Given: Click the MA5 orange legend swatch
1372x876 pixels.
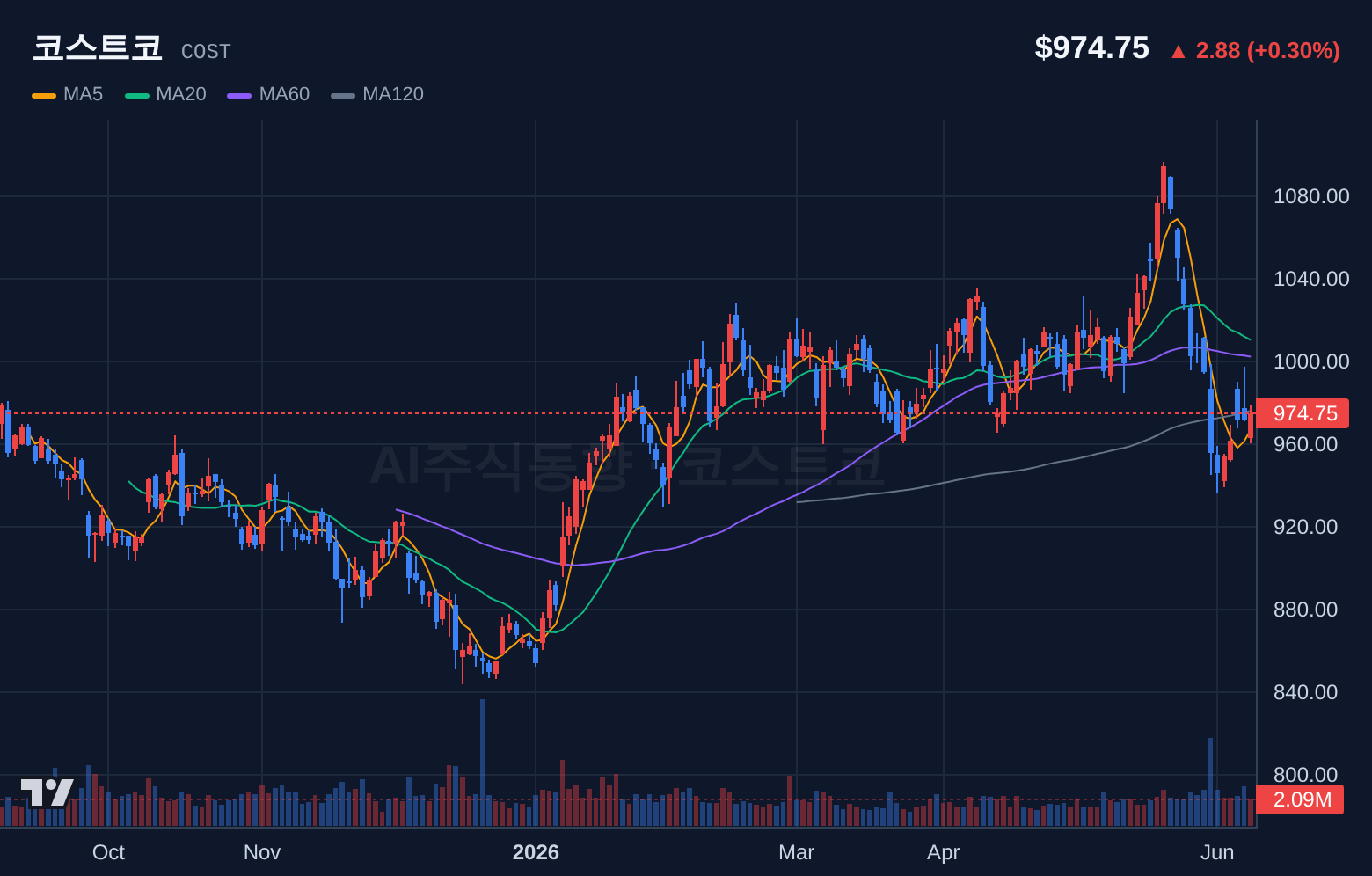Looking at the screenshot, I should [x=44, y=95].
